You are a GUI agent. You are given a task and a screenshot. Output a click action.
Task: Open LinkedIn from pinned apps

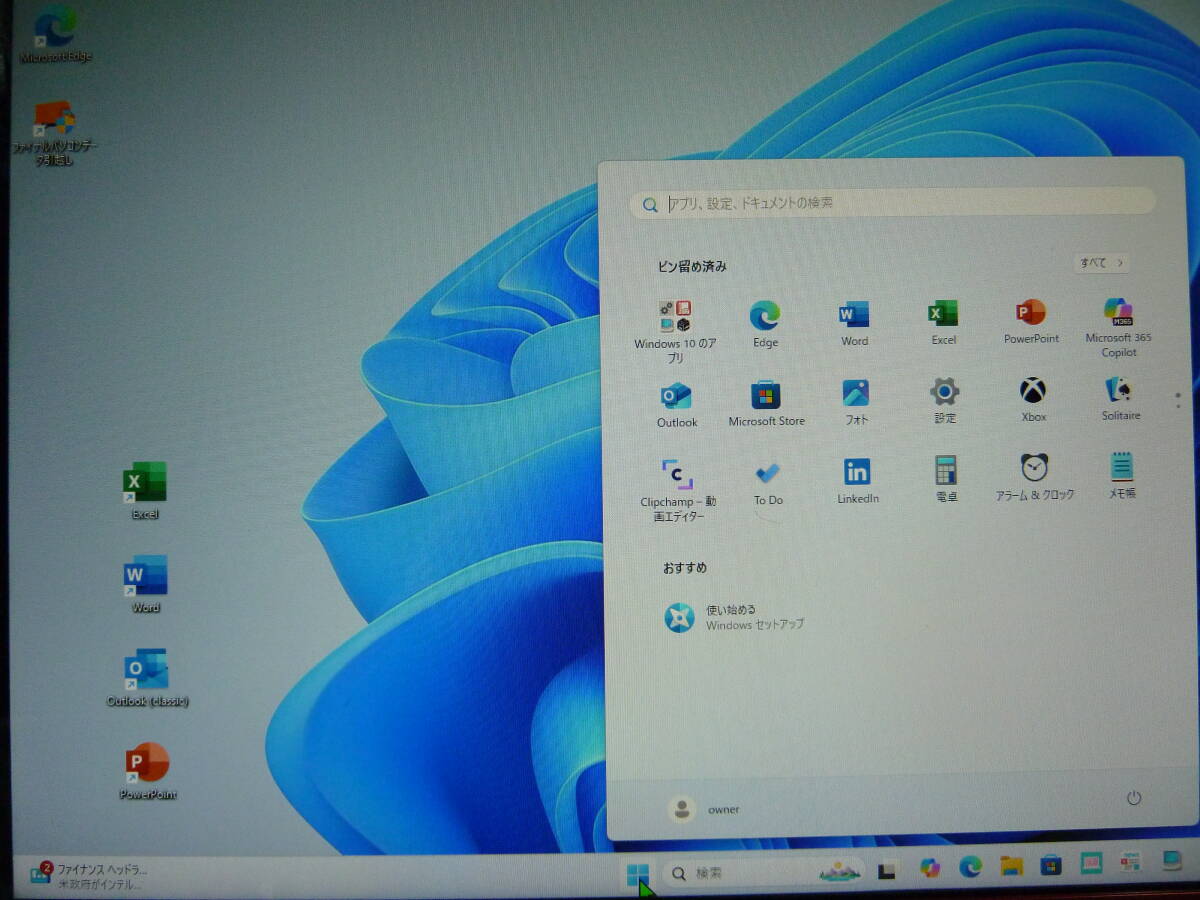857,481
